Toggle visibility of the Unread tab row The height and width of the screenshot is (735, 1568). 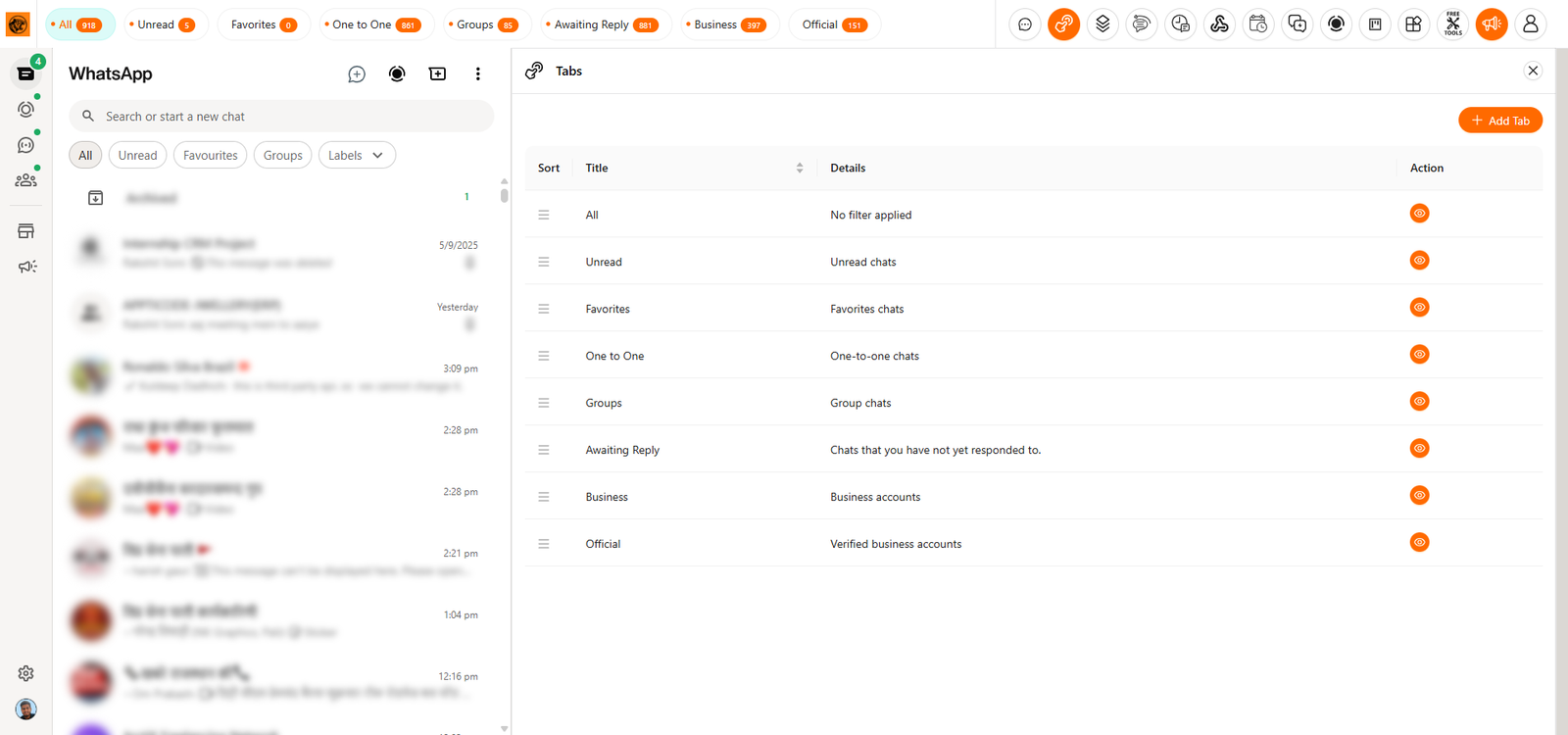(x=1419, y=261)
